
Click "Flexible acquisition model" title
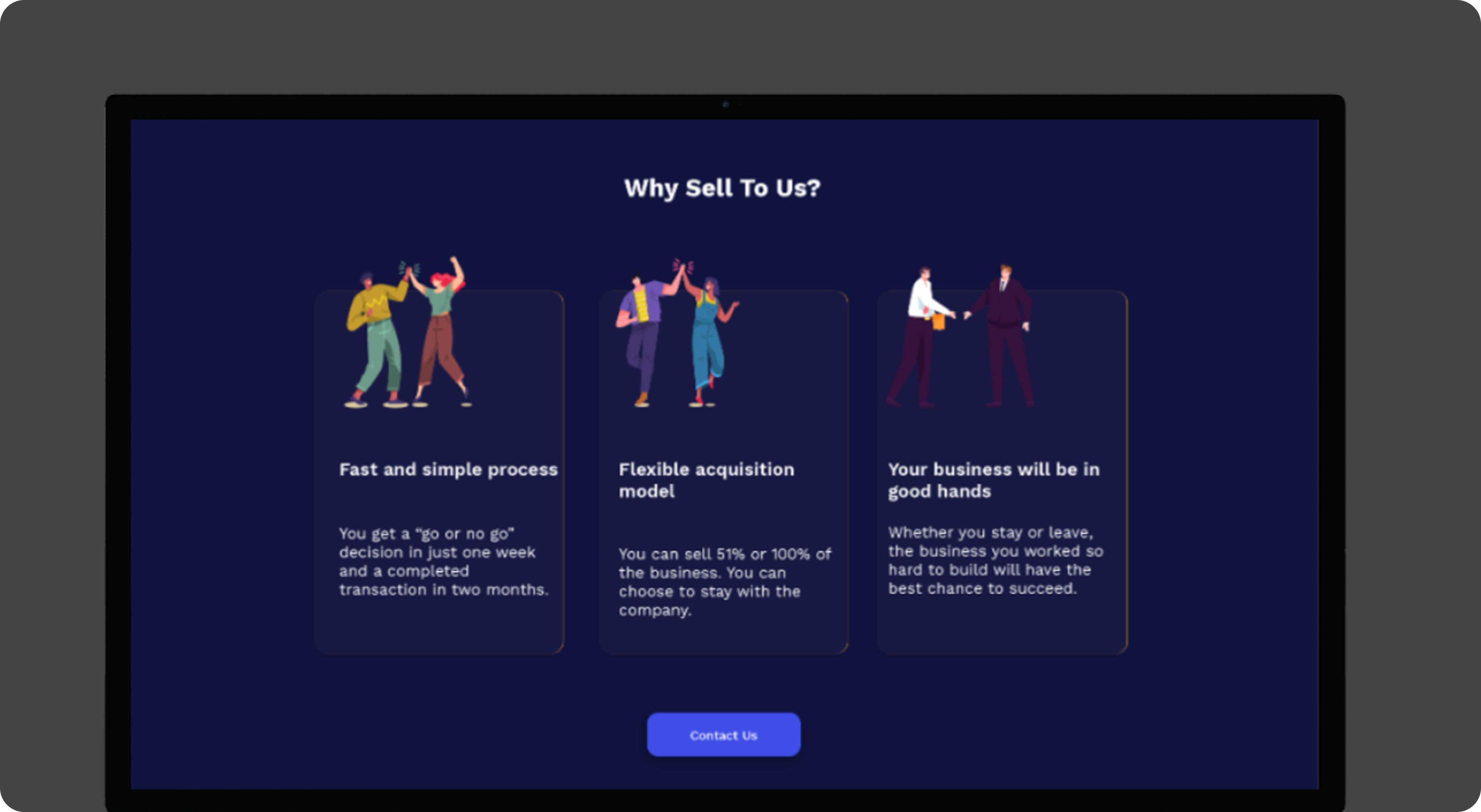(x=707, y=480)
